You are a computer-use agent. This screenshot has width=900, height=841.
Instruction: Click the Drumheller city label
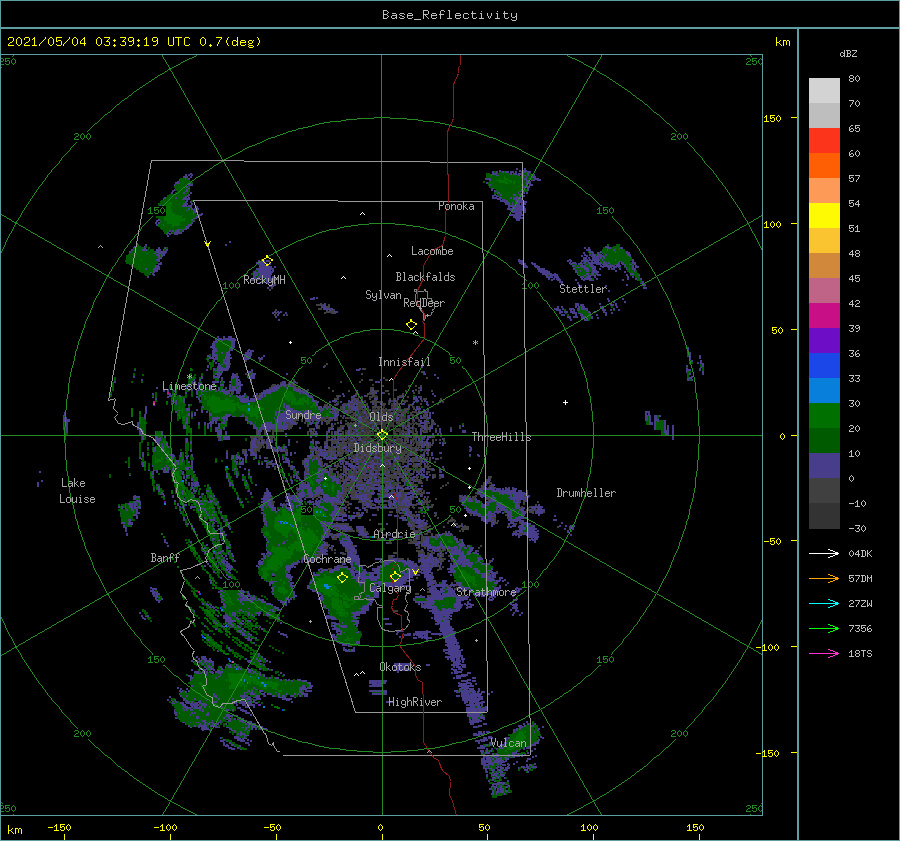click(x=586, y=493)
